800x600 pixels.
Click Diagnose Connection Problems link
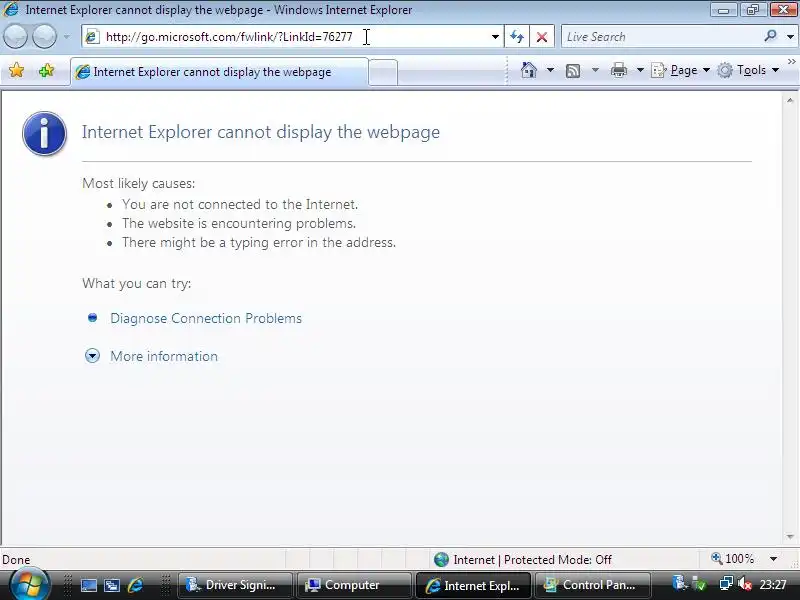click(x=206, y=318)
